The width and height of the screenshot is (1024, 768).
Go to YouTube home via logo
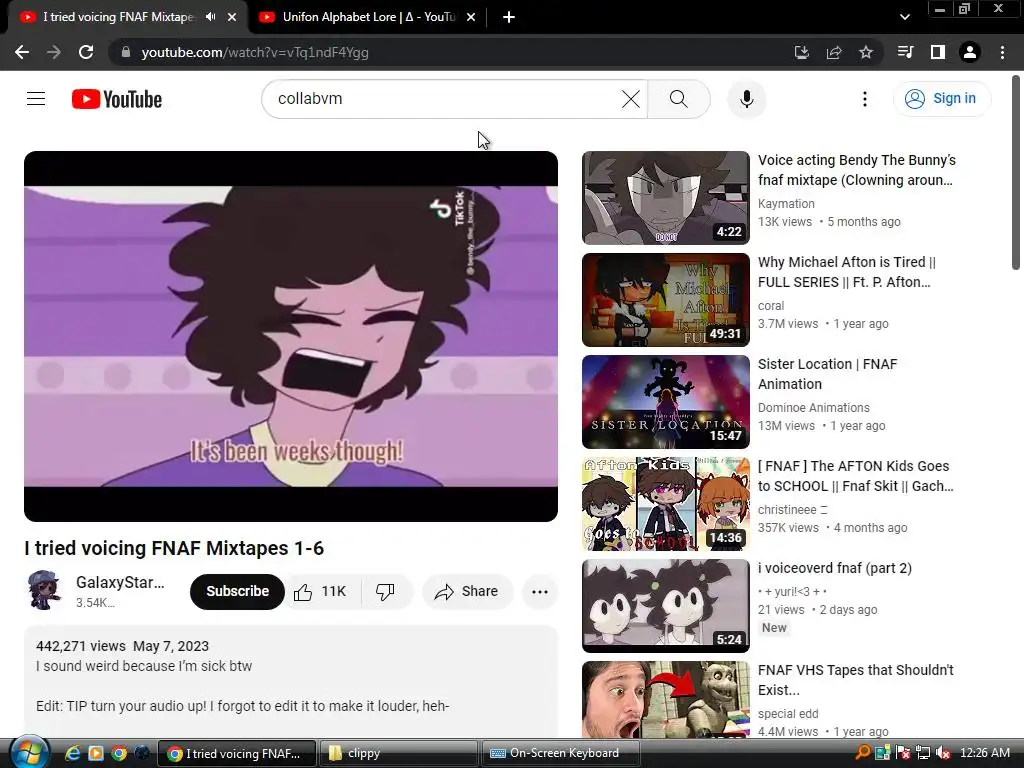coord(117,99)
